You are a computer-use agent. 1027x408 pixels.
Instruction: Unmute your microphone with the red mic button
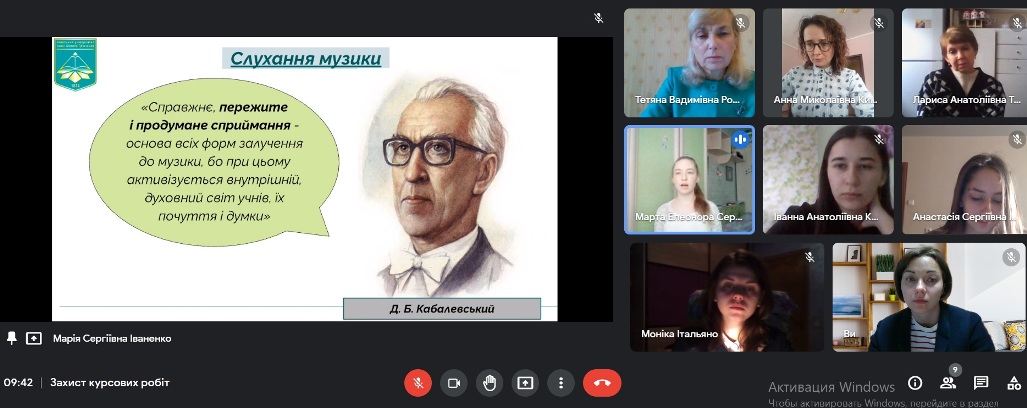[418, 383]
